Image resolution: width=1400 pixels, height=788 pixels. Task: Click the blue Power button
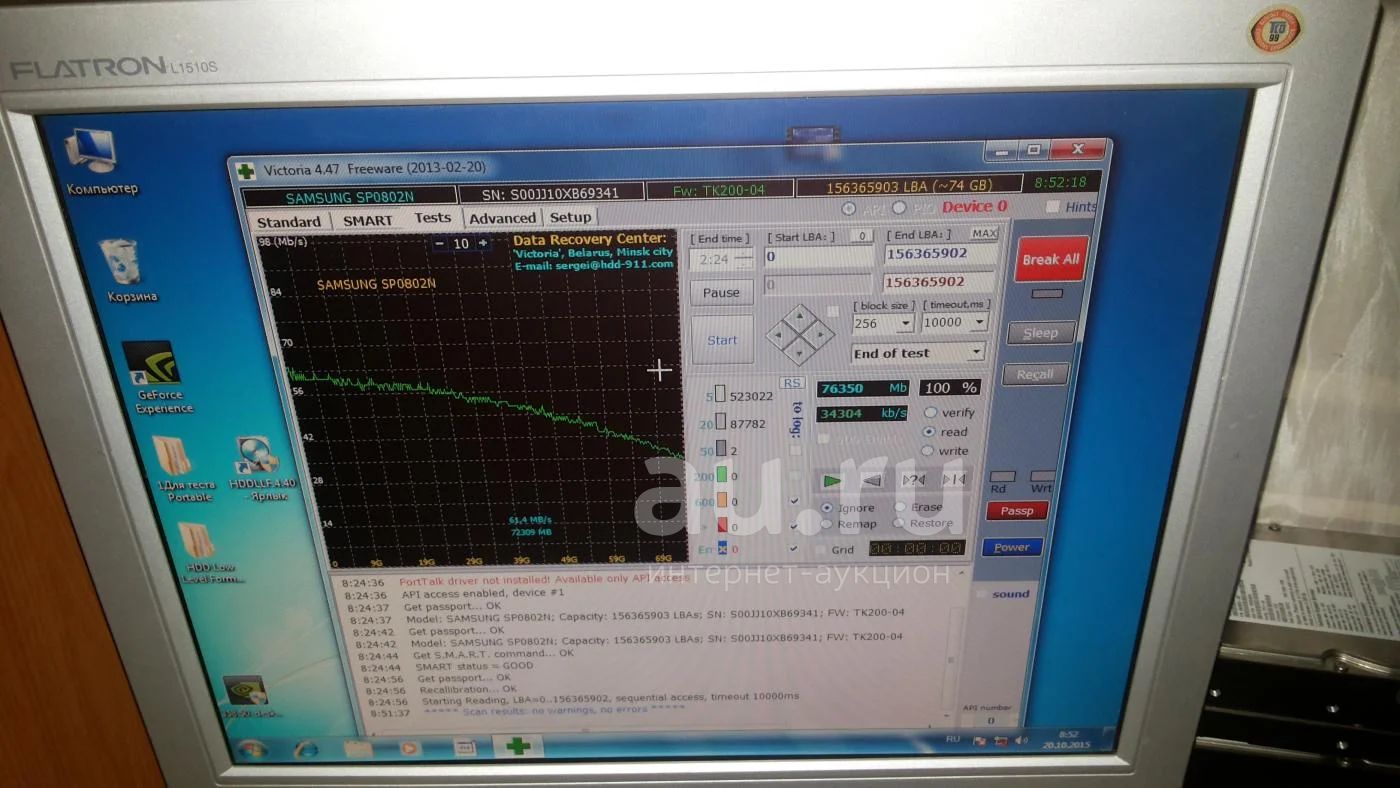tap(1012, 547)
